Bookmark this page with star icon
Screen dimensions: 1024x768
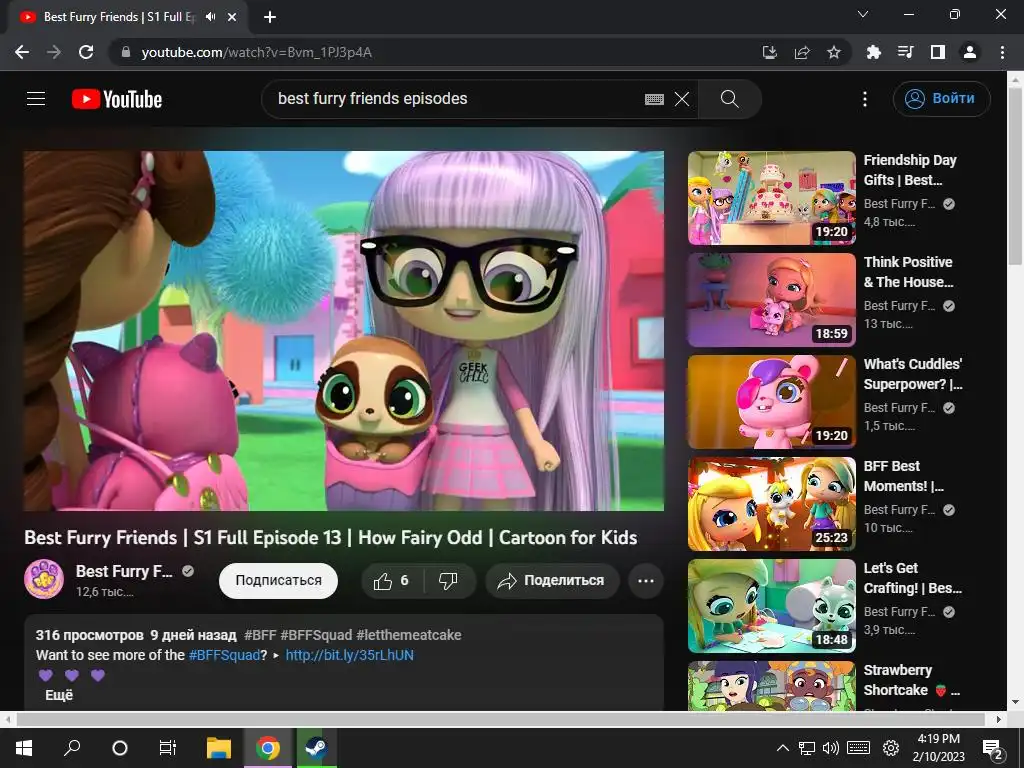click(834, 52)
